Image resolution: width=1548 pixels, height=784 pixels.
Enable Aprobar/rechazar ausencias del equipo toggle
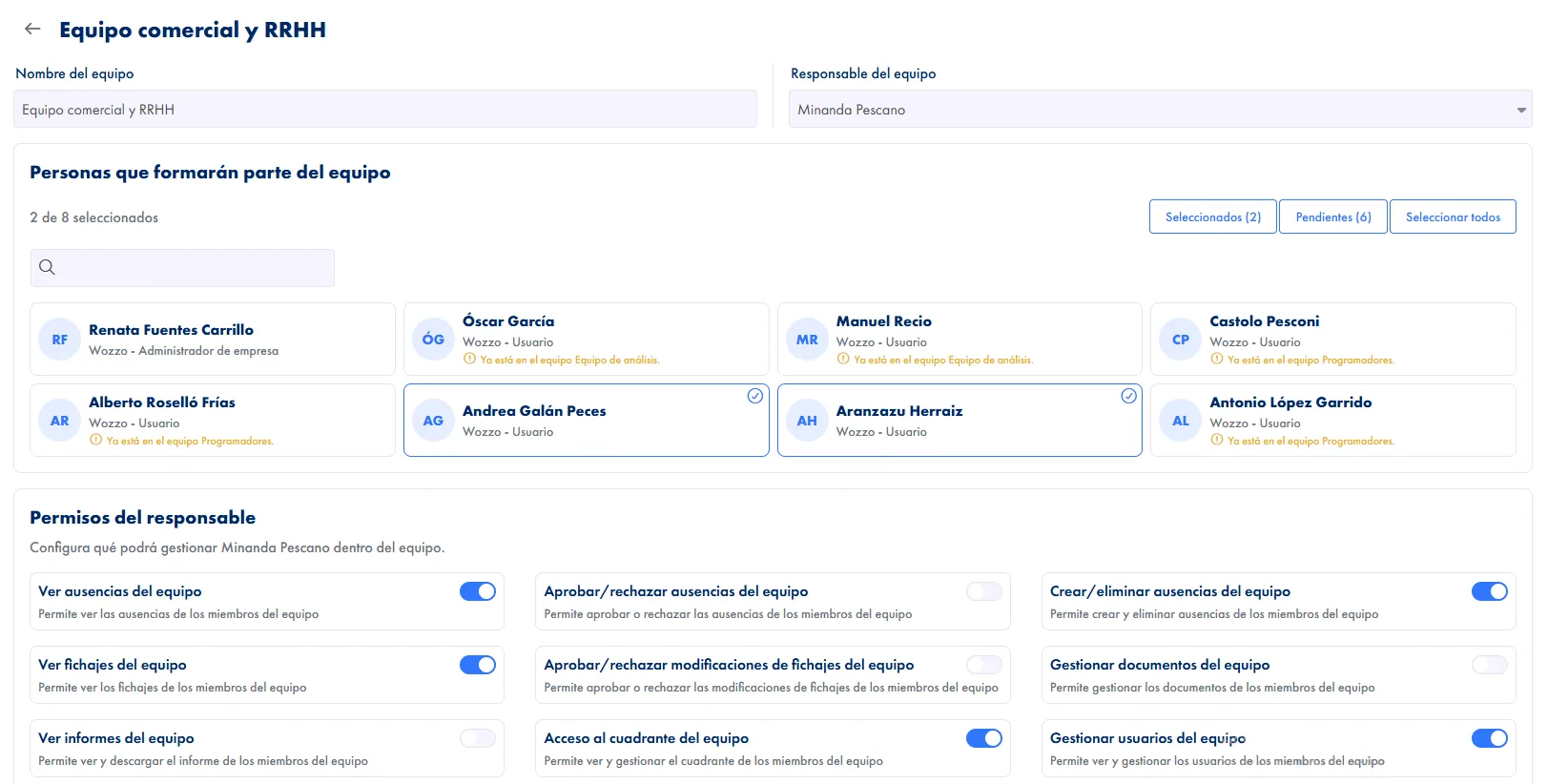coord(983,591)
